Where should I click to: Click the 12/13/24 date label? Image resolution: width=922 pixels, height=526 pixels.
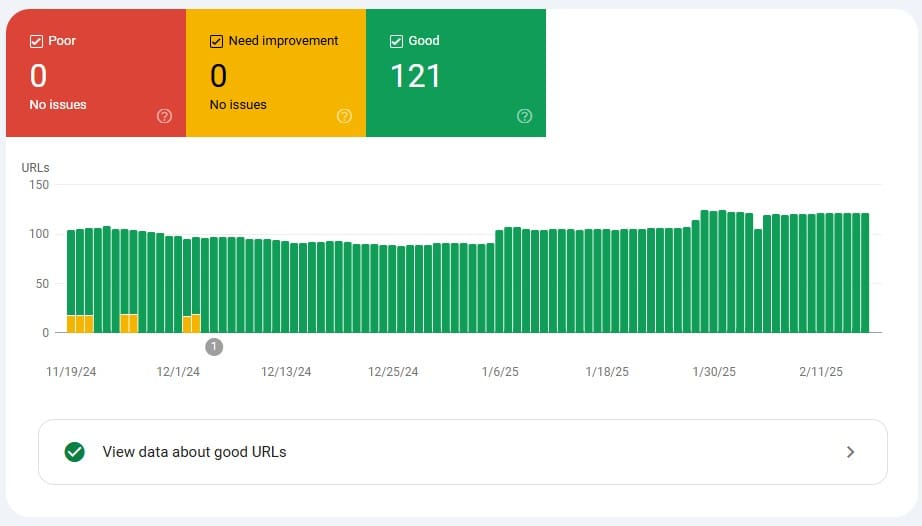coord(286,372)
